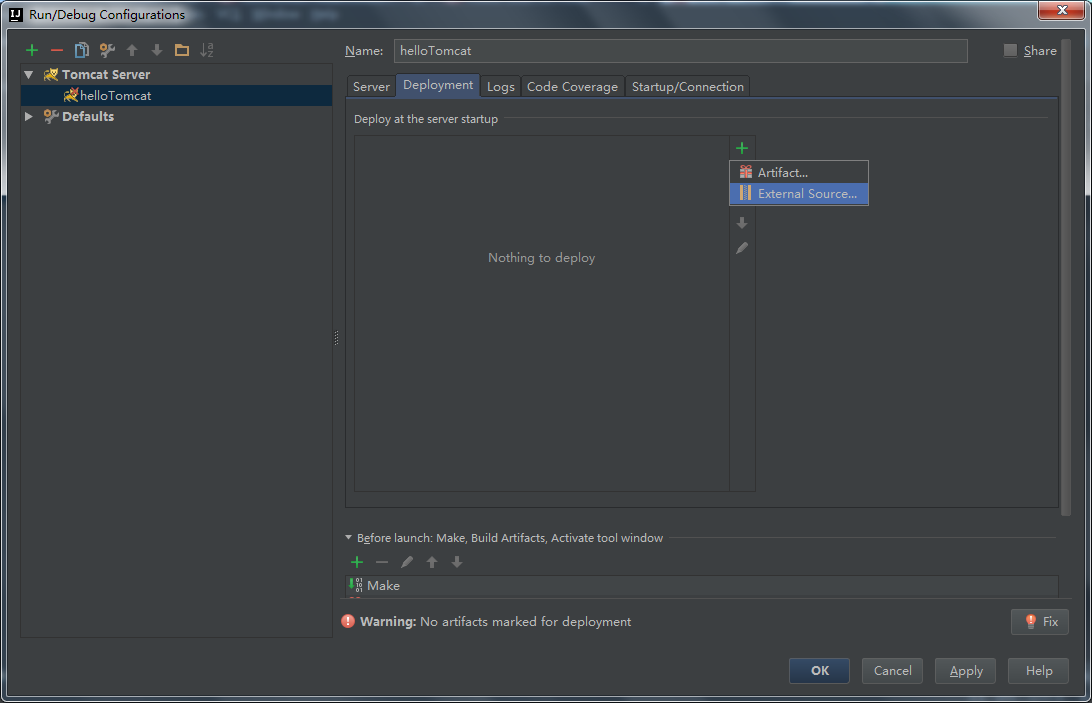Close the Run/Debug Configurations dialog
Screen dimensions: 1092x703
point(1061,10)
